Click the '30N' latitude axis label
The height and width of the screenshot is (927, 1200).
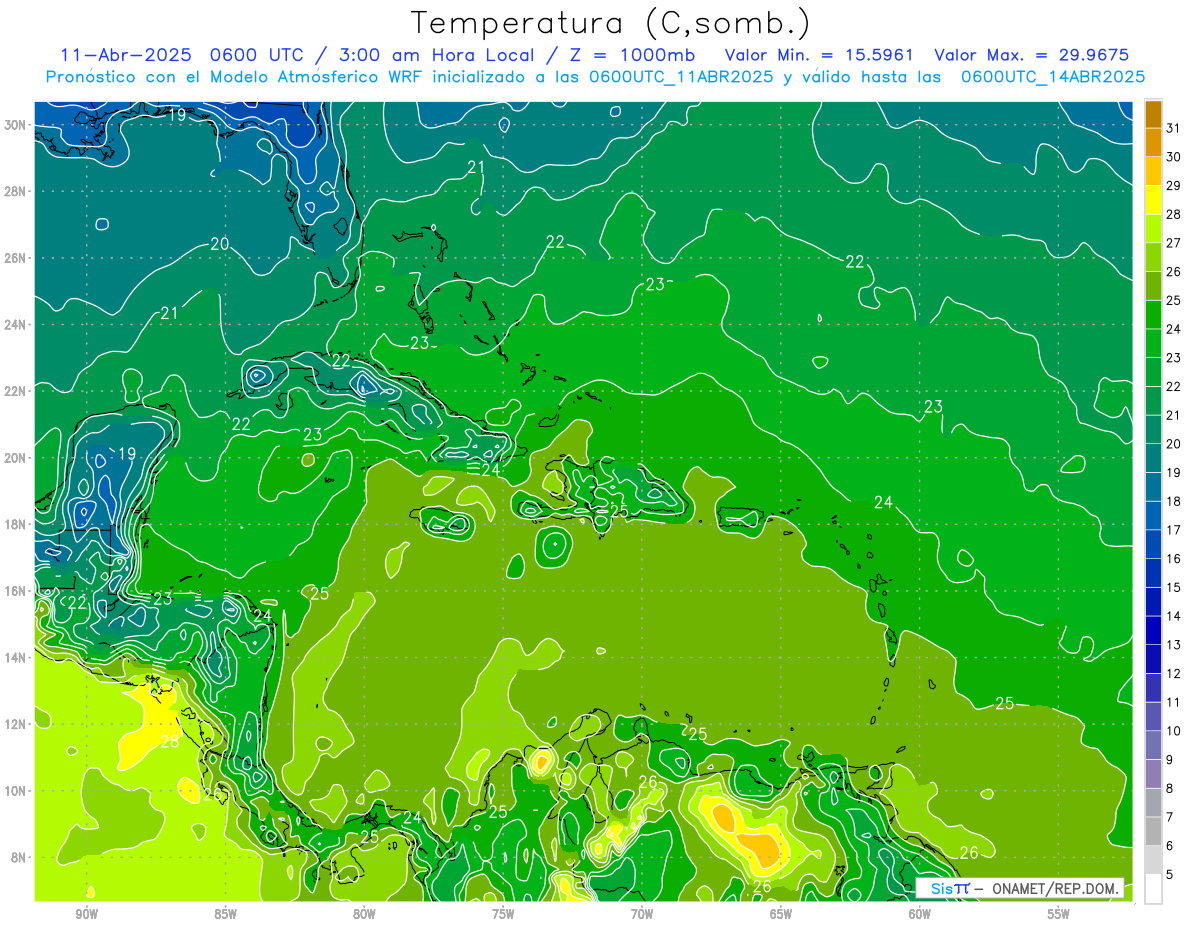tap(17, 125)
